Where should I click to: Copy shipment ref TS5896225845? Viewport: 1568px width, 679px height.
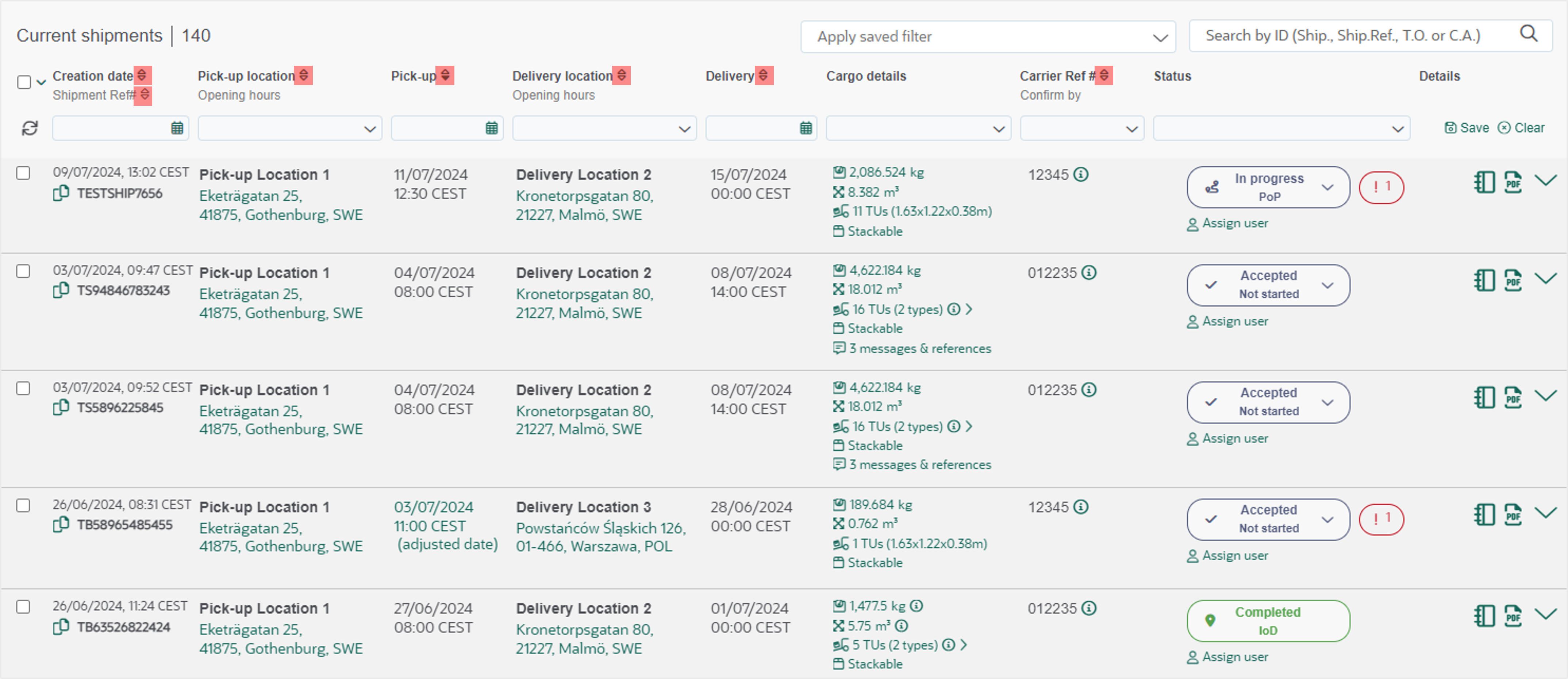pos(61,408)
